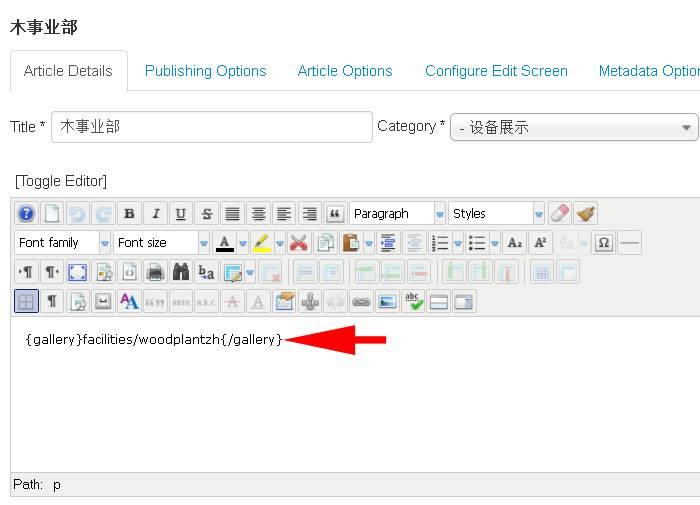Toggle fullscreen editor mode

[77, 271]
